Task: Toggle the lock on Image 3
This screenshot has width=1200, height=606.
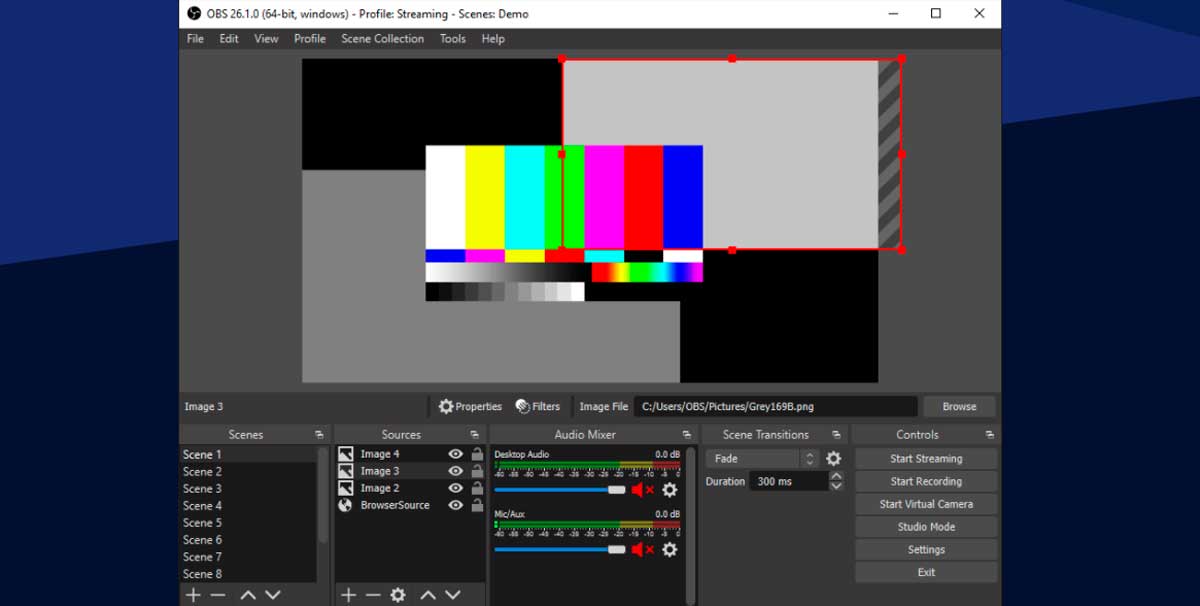Action: pos(477,471)
